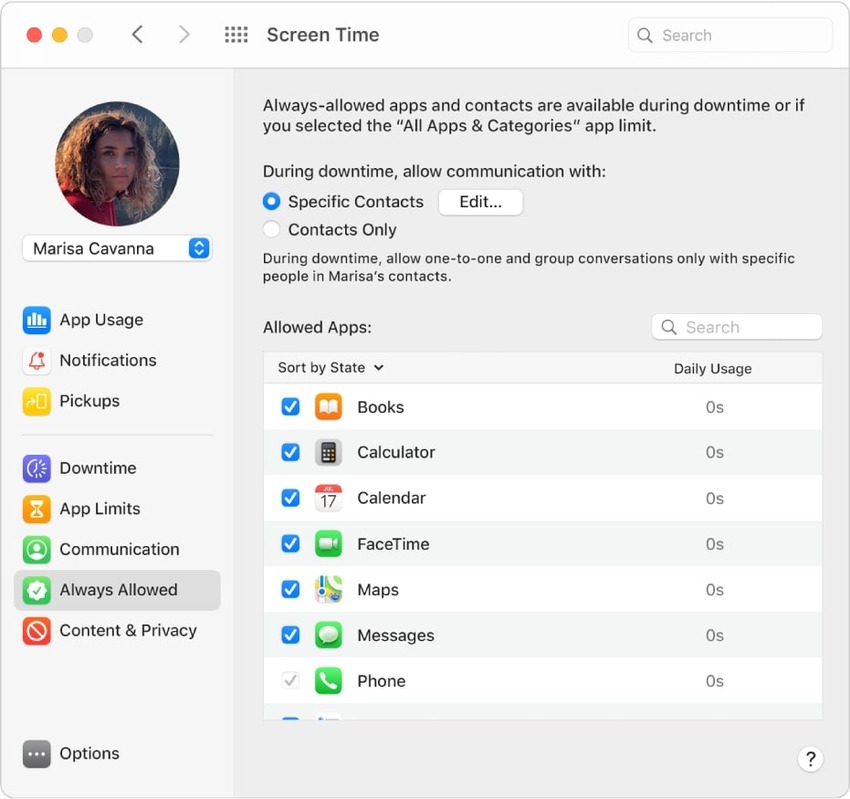Open the Communication sidebar icon
Image resolution: width=850 pixels, height=799 pixels.
tap(37, 550)
